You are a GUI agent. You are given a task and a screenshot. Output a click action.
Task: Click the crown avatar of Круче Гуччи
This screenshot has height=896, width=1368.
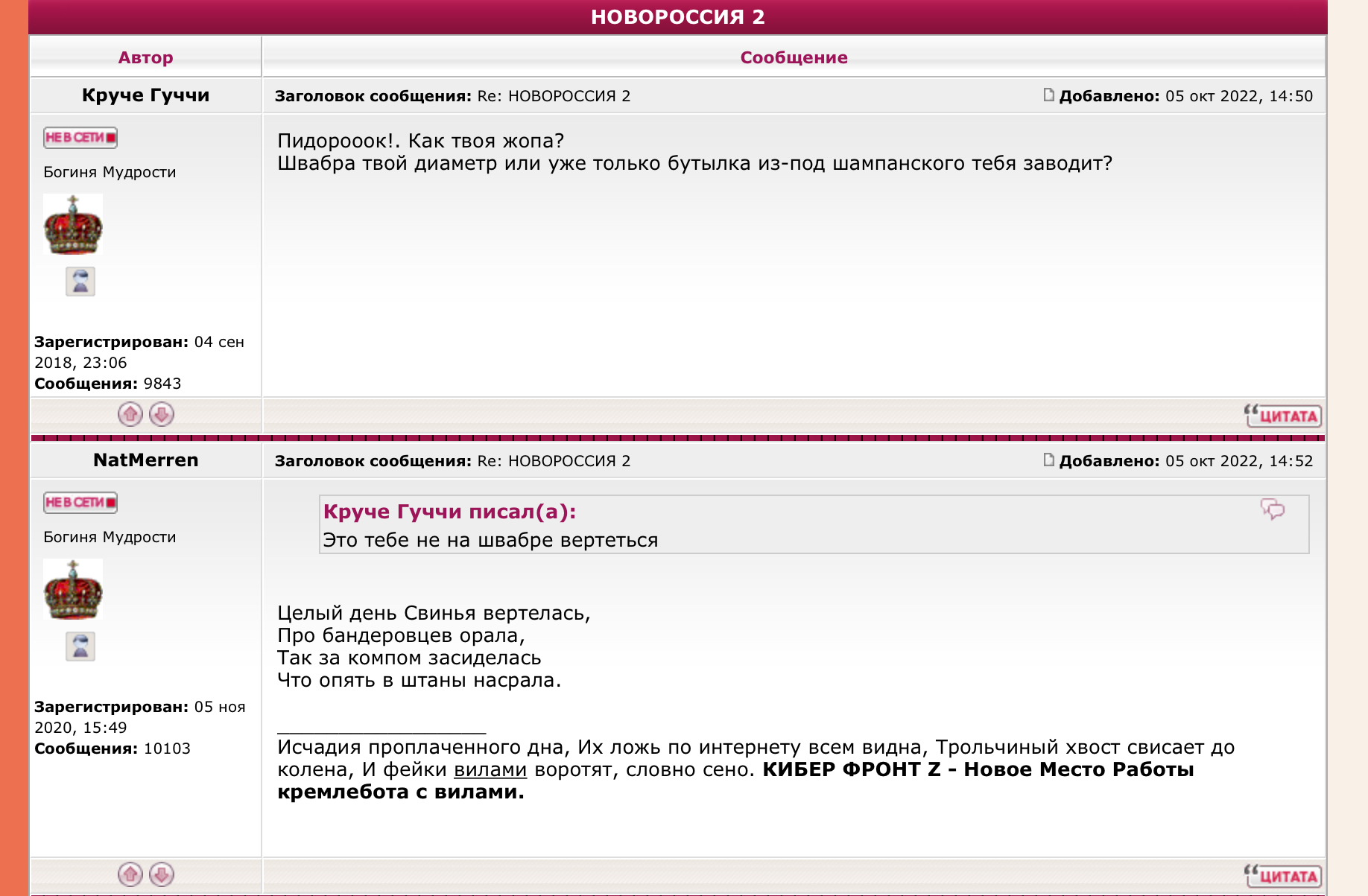coord(73,224)
